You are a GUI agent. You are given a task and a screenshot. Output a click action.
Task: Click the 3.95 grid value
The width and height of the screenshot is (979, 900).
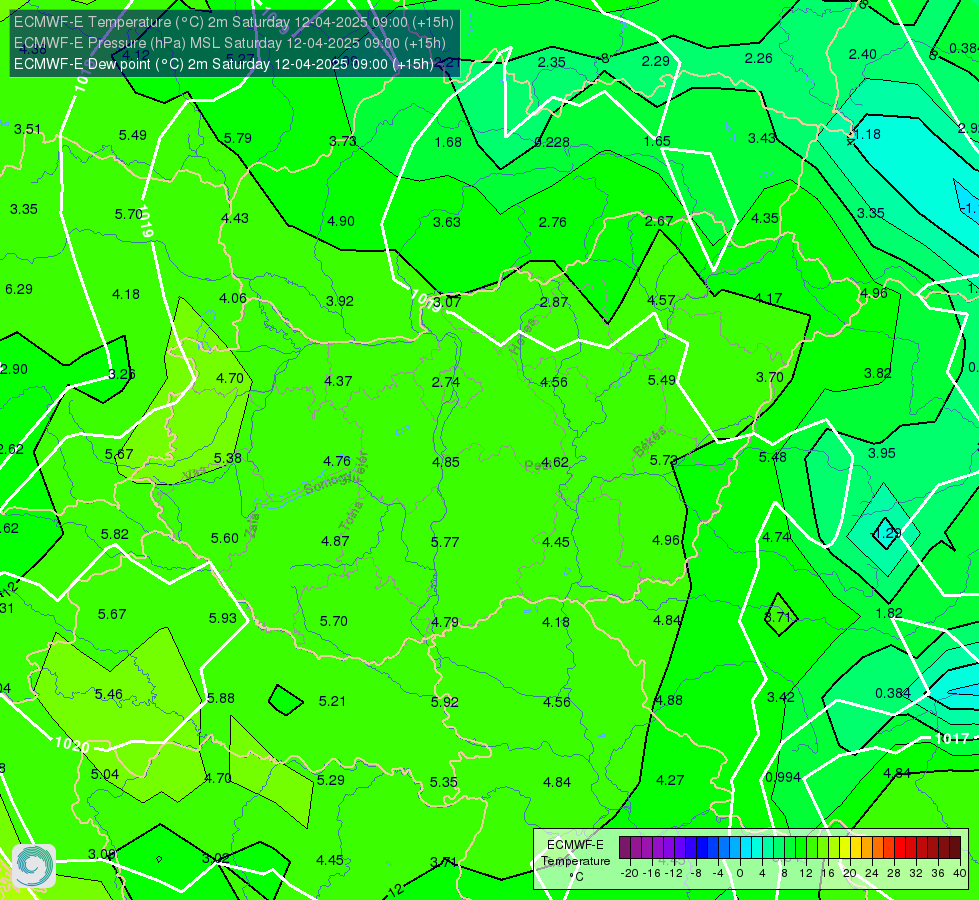882,453
